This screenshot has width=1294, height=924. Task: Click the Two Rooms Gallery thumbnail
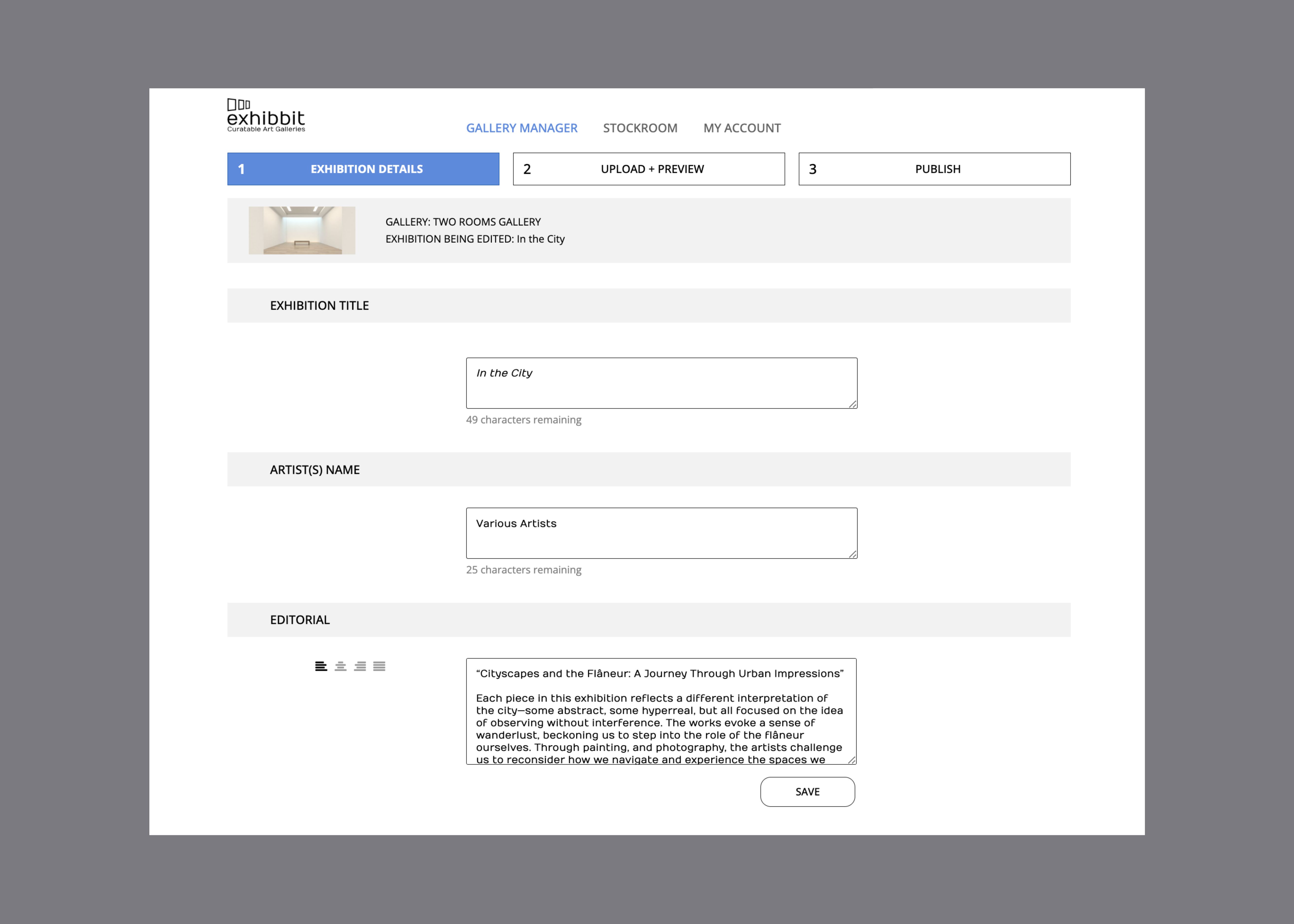click(x=302, y=230)
